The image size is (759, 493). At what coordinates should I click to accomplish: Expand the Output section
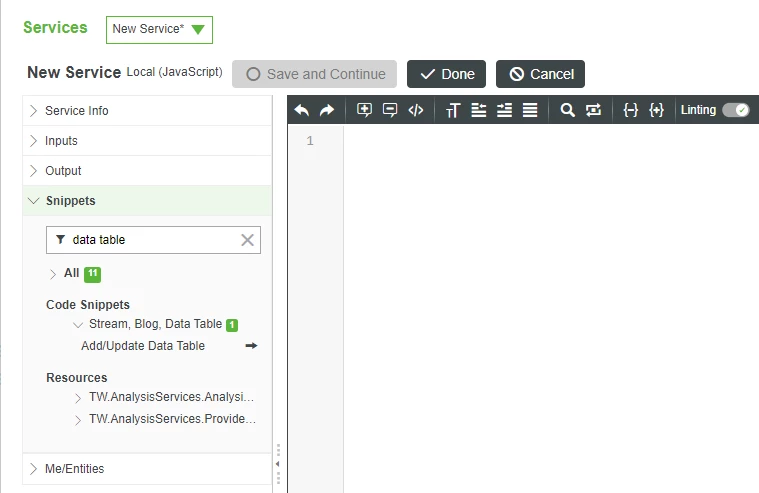(147, 170)
